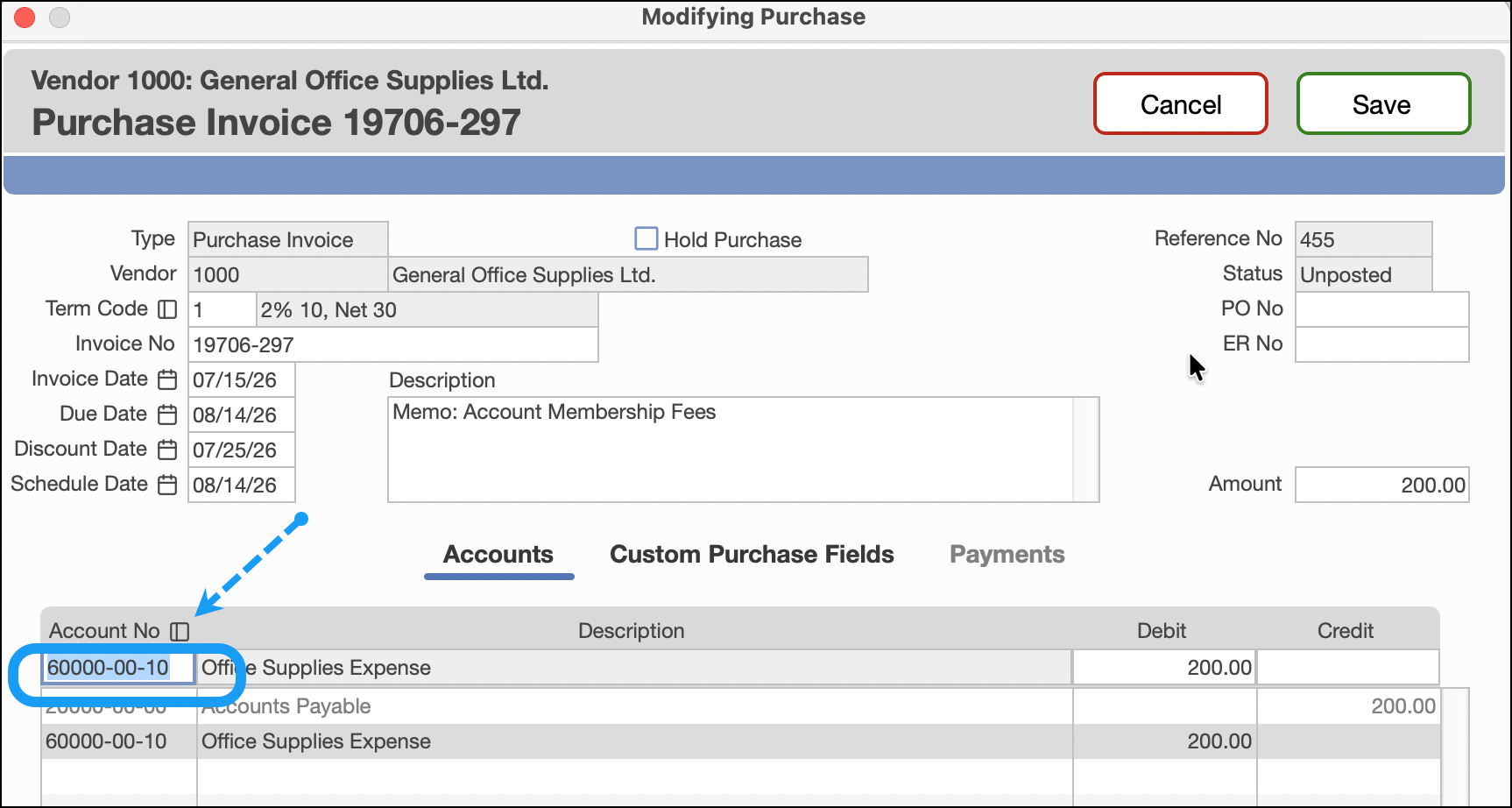Cancel the purchase modifications
The width and height of the screenshot is (1512, 808).
(x=1181, y=104)
